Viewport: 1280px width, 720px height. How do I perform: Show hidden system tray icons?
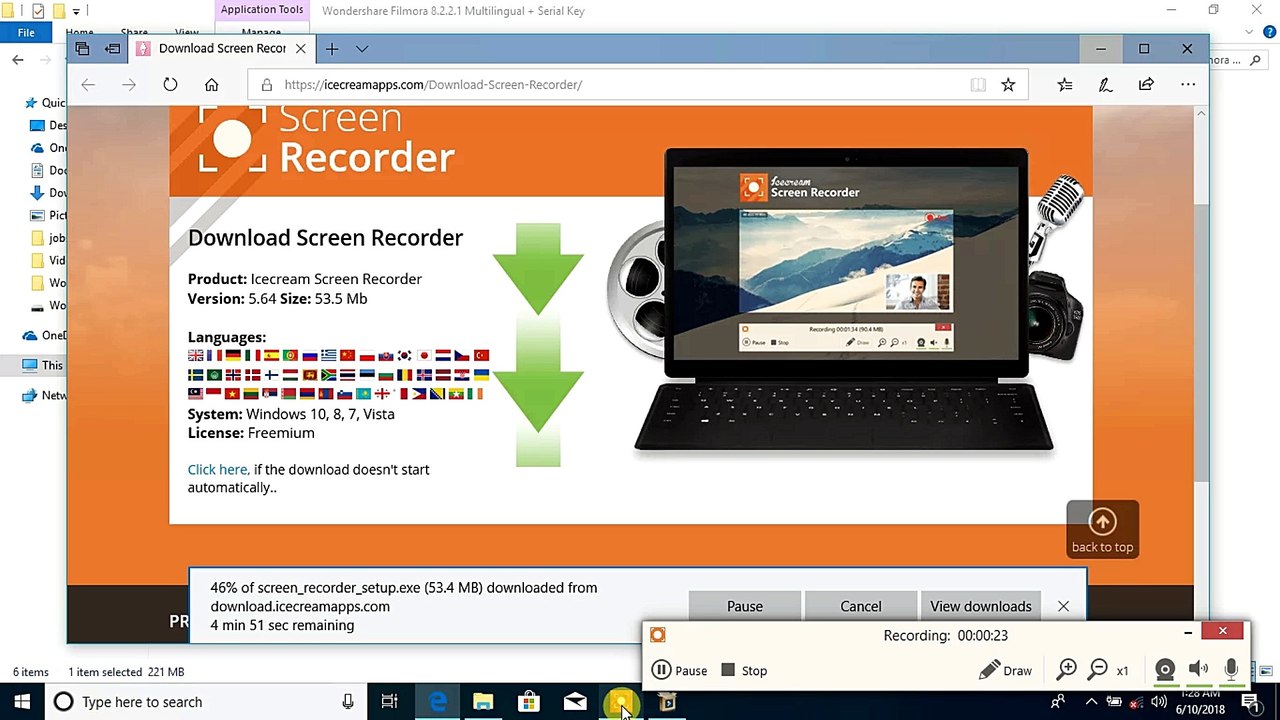tap(1091, 702)
